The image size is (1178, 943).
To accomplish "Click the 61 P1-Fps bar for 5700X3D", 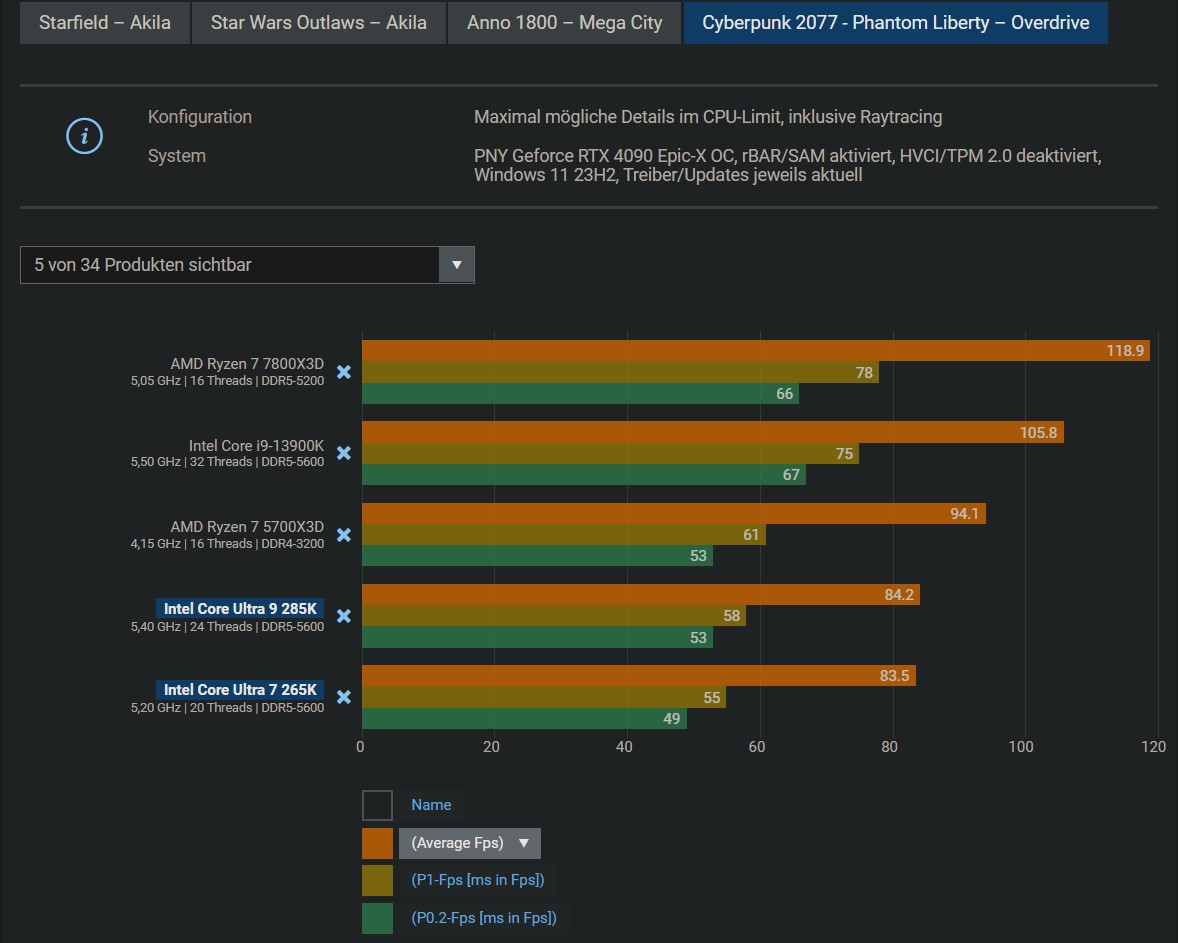I will point(564,534).
